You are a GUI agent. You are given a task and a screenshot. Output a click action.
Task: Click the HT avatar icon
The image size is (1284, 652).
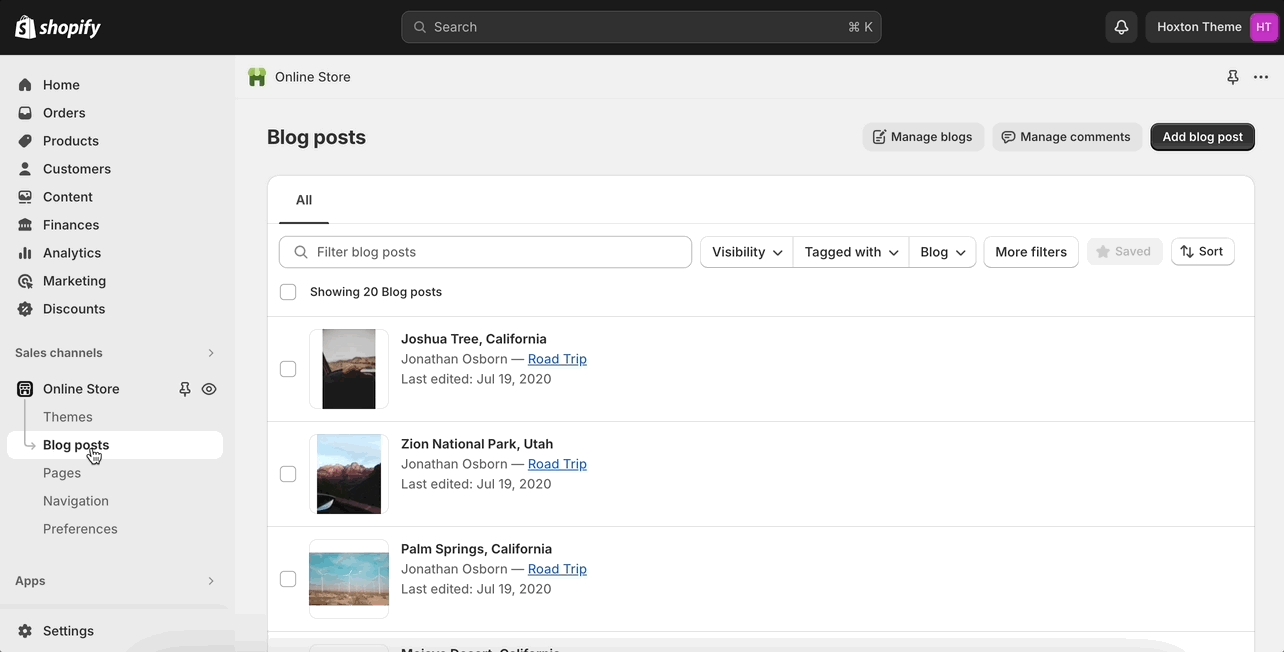click(x=1263, y=27)
